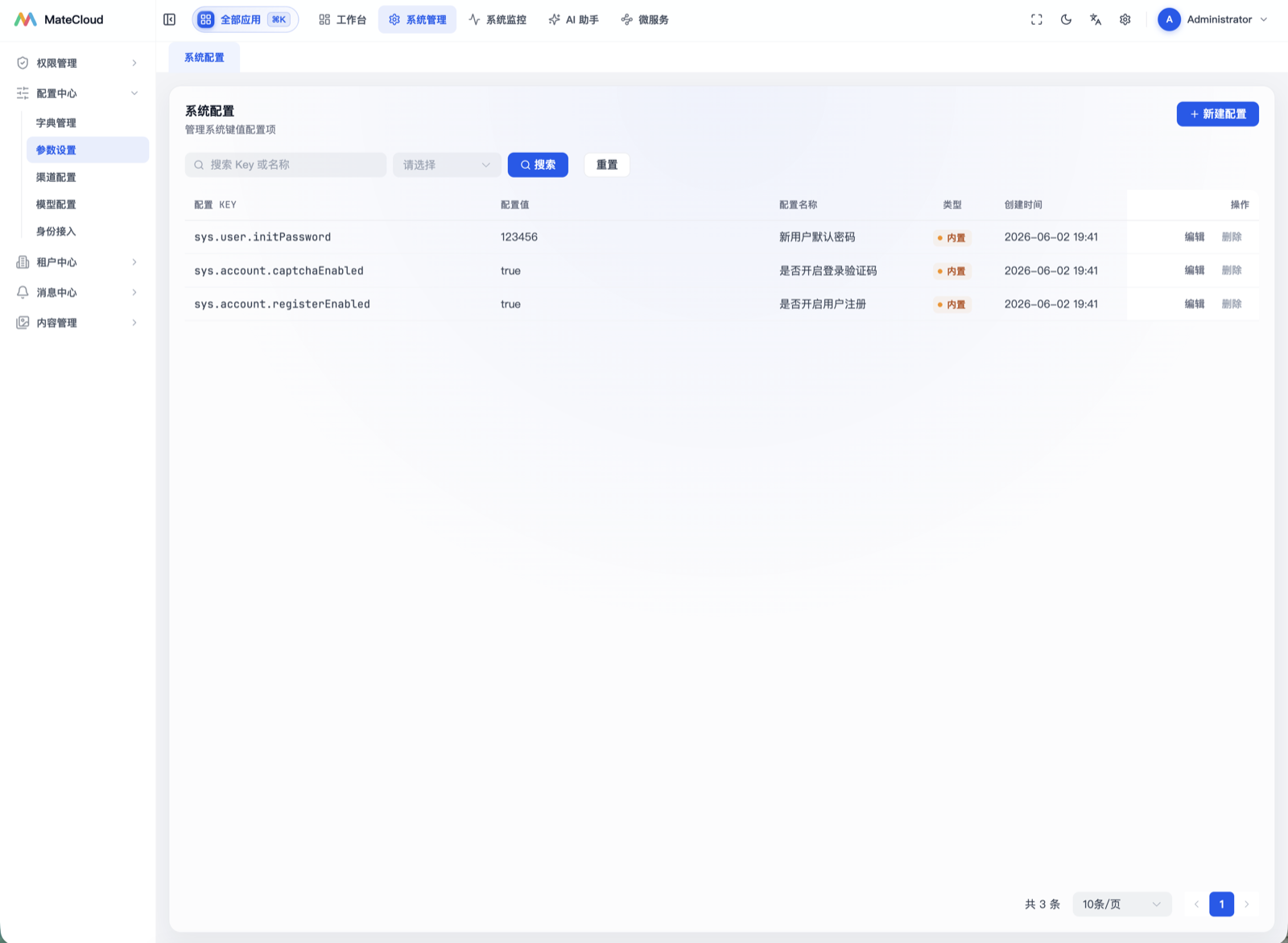
Task: Edit the sys.account.captchaEnabled row
Action: (1195, 270)
